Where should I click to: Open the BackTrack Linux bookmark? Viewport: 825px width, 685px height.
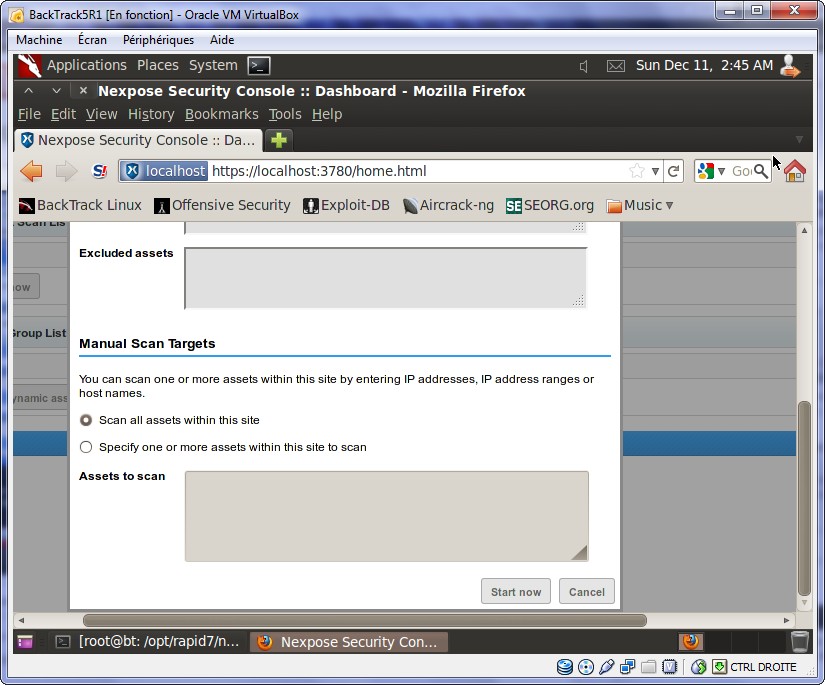click(80, 205)
